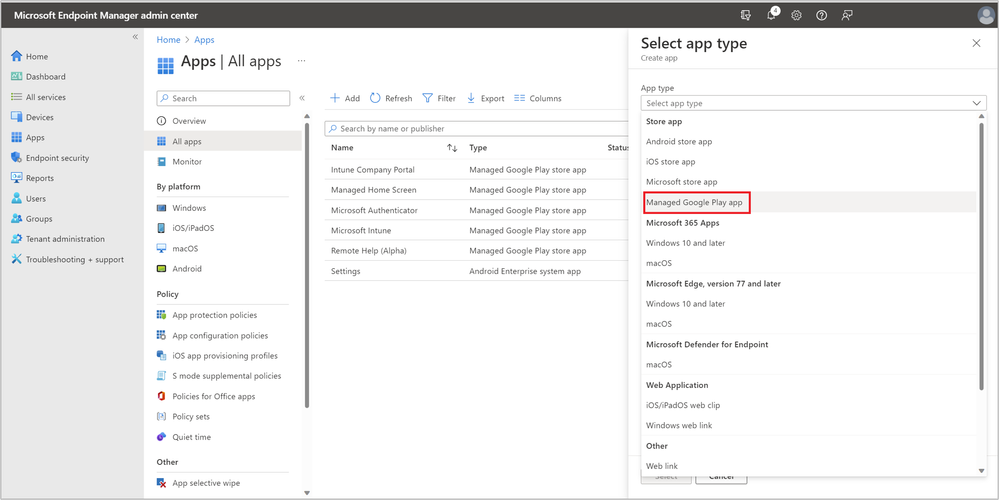Click Troubleshooting + support wrench icon
Screen dimensions: 999x500
tap(17, 259)
